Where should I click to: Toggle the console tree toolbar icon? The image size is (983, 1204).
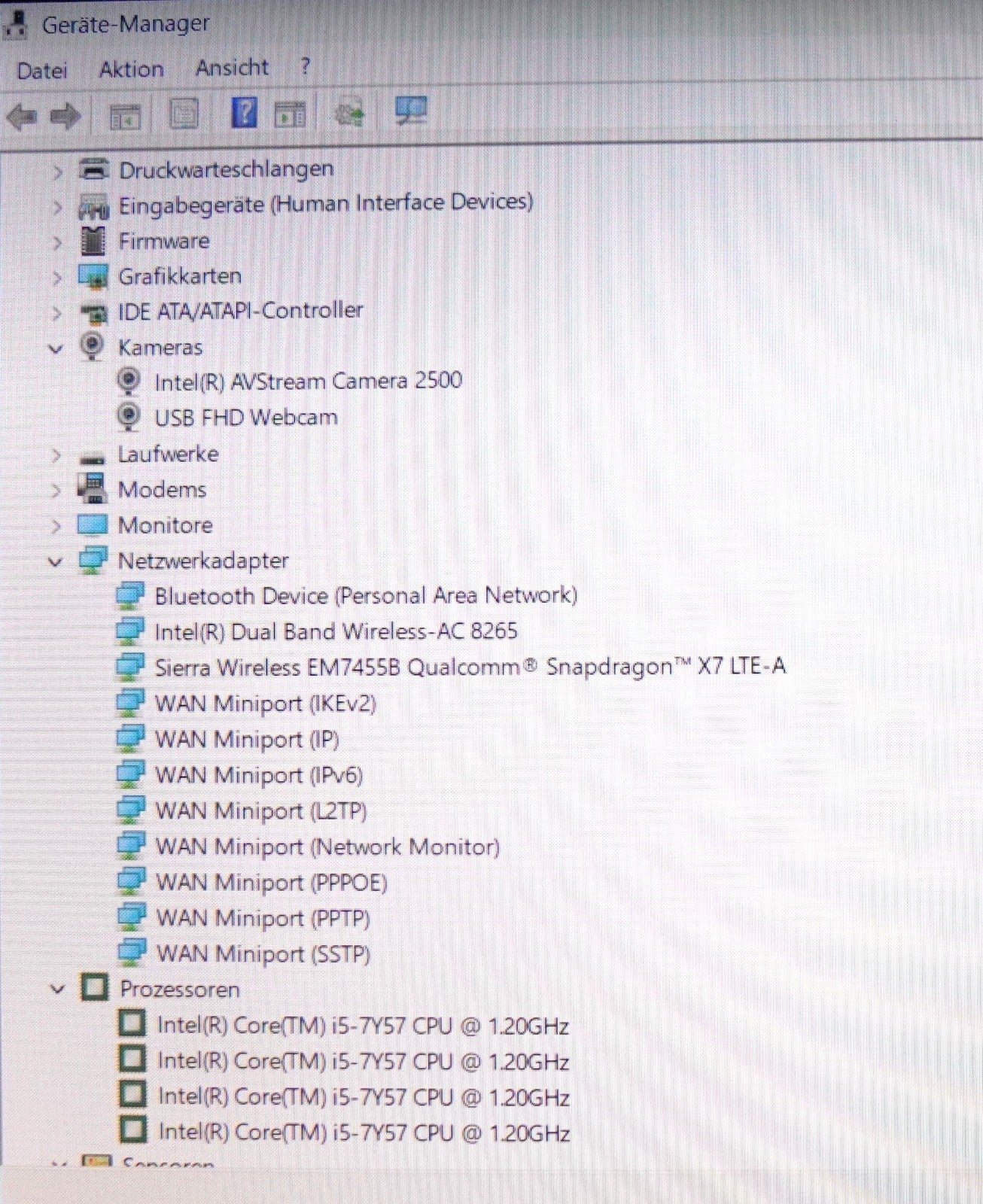pos(125,116)
